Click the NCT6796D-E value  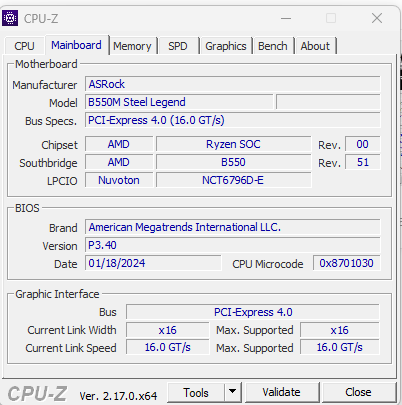pyautogui.click(x=233, y=180)
